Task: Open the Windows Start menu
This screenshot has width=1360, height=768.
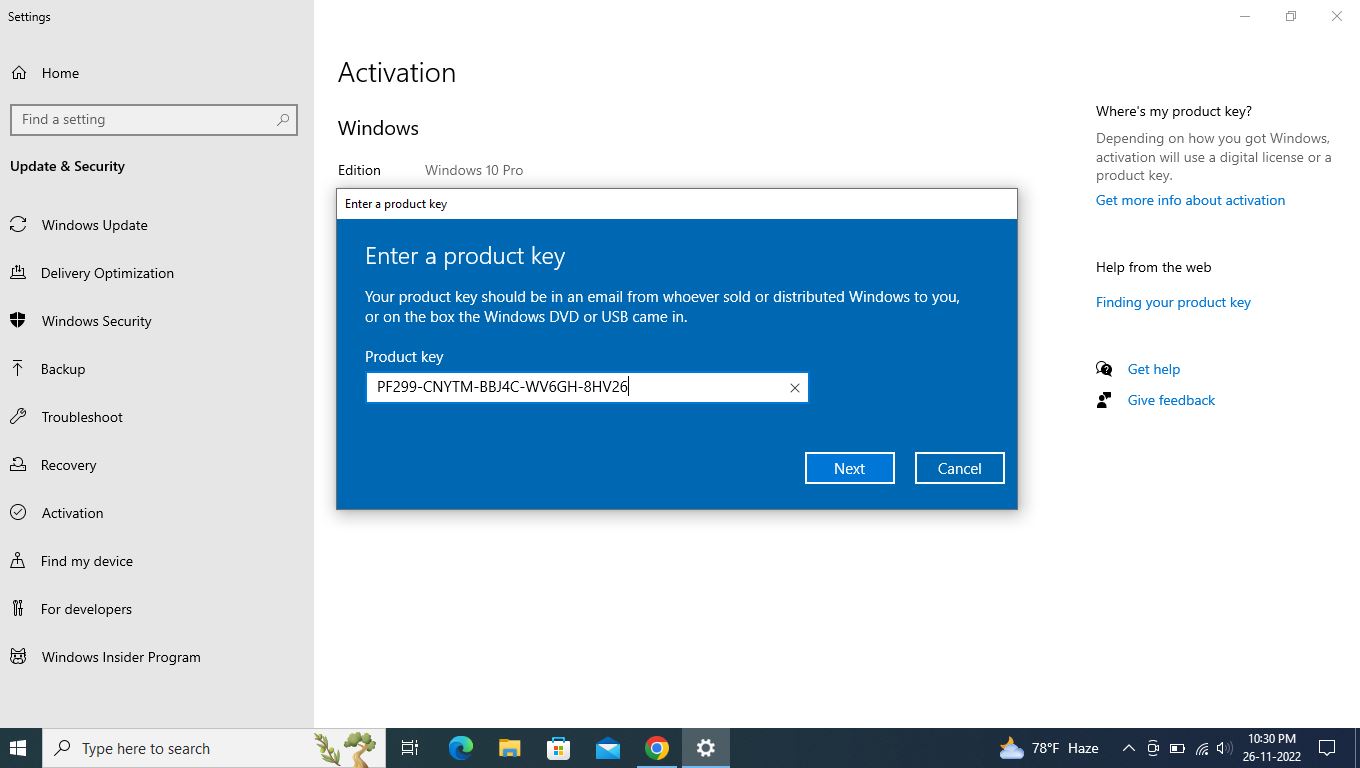Action: pos(18,748)
